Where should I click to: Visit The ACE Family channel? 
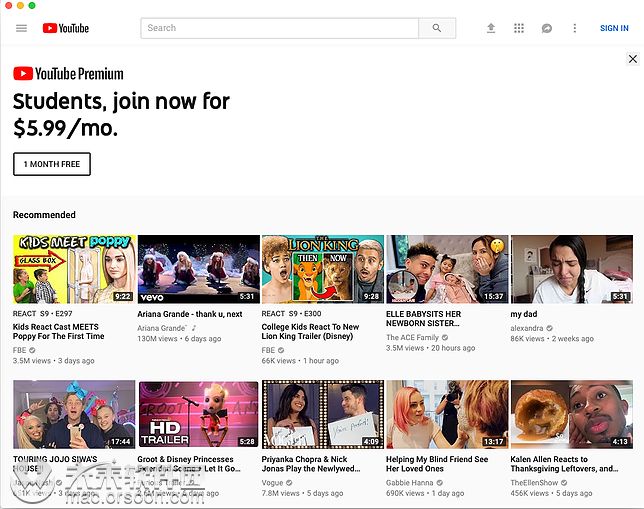(412, 337)
